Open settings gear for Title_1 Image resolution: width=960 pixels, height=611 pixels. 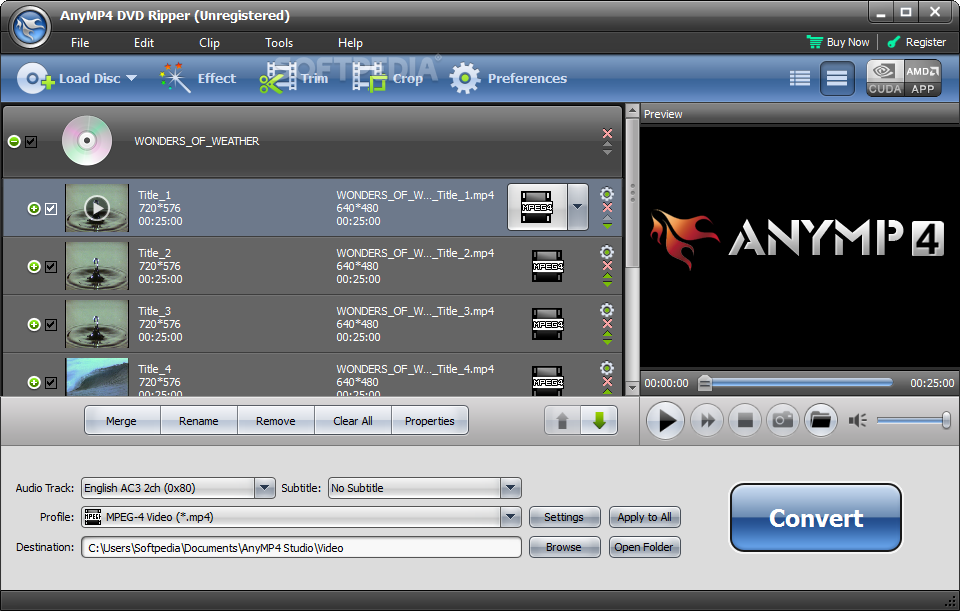(607, 194)
